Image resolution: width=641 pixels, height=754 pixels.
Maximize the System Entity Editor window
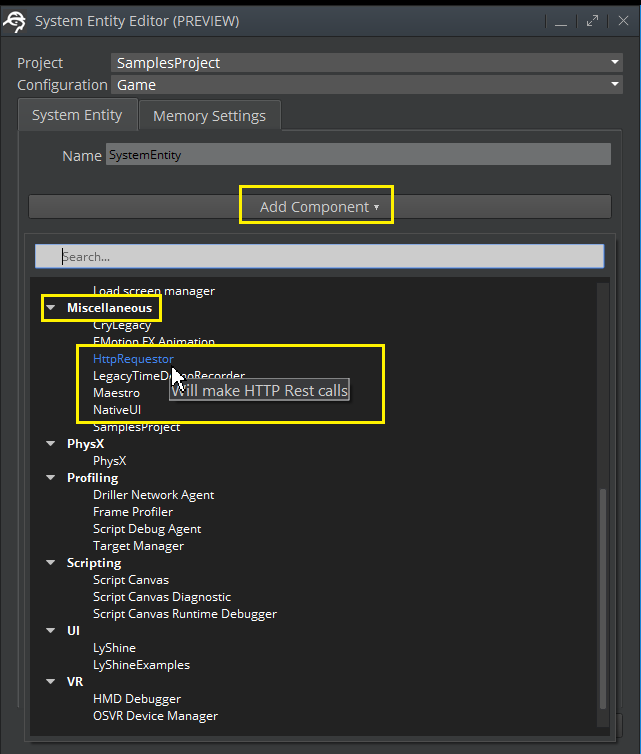[x=592, y=21]
